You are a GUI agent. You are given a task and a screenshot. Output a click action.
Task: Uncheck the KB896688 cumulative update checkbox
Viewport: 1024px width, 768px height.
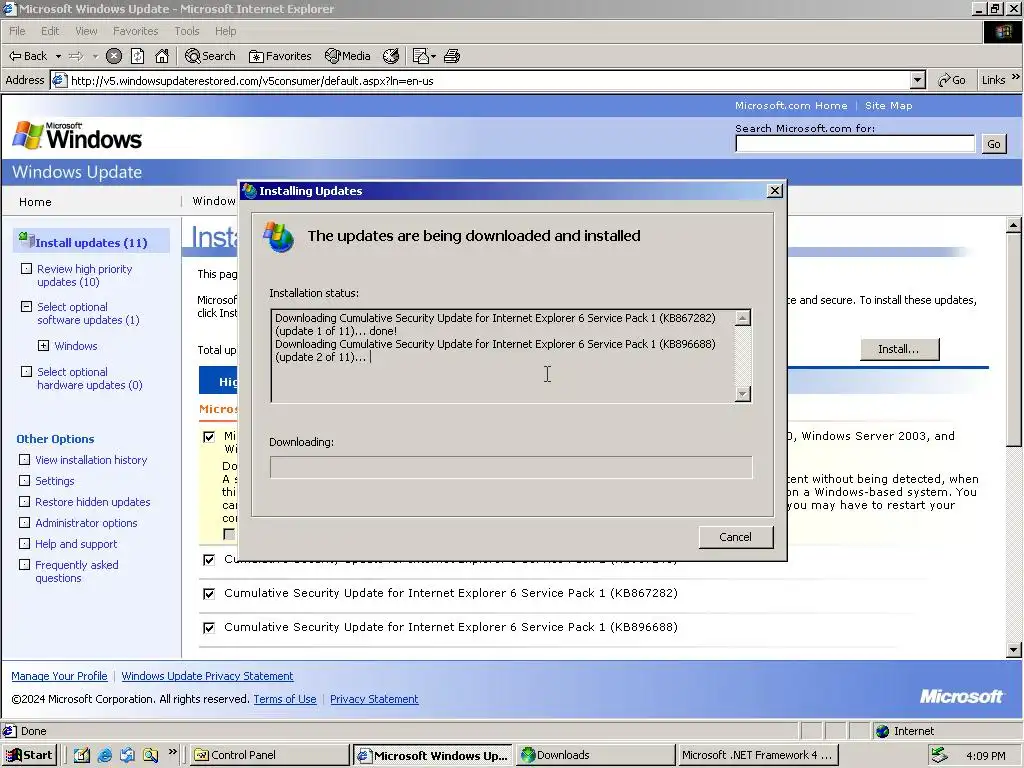[x=209, y=628]
